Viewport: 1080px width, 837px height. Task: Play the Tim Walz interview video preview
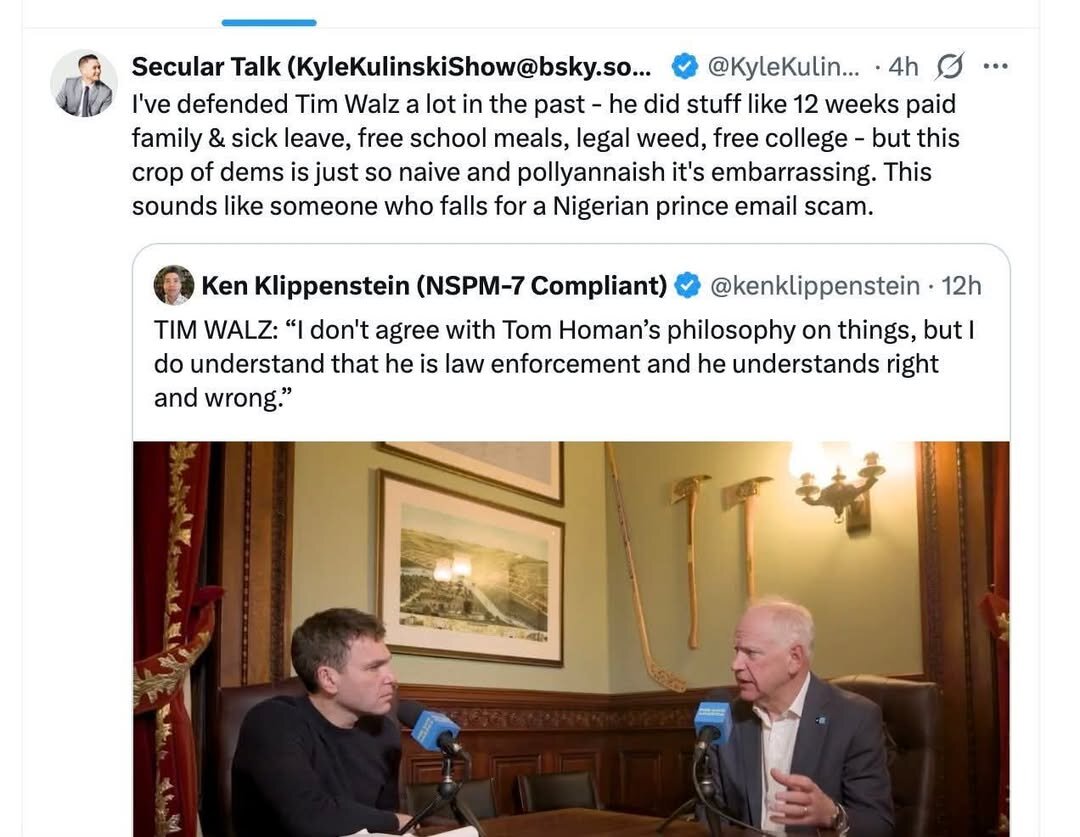tap(571, 640)
